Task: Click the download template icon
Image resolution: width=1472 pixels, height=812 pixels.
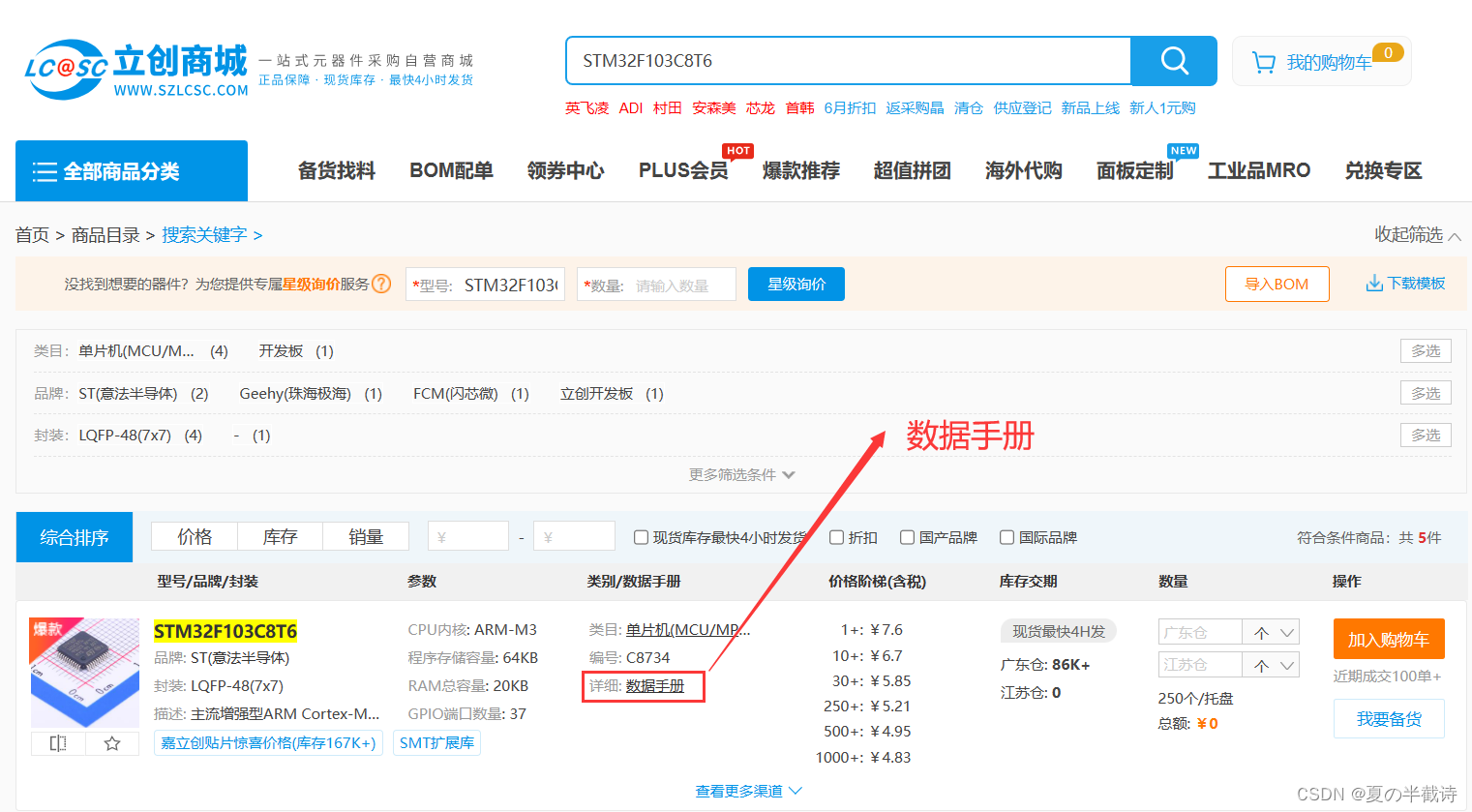Action: coord(1374,284)
